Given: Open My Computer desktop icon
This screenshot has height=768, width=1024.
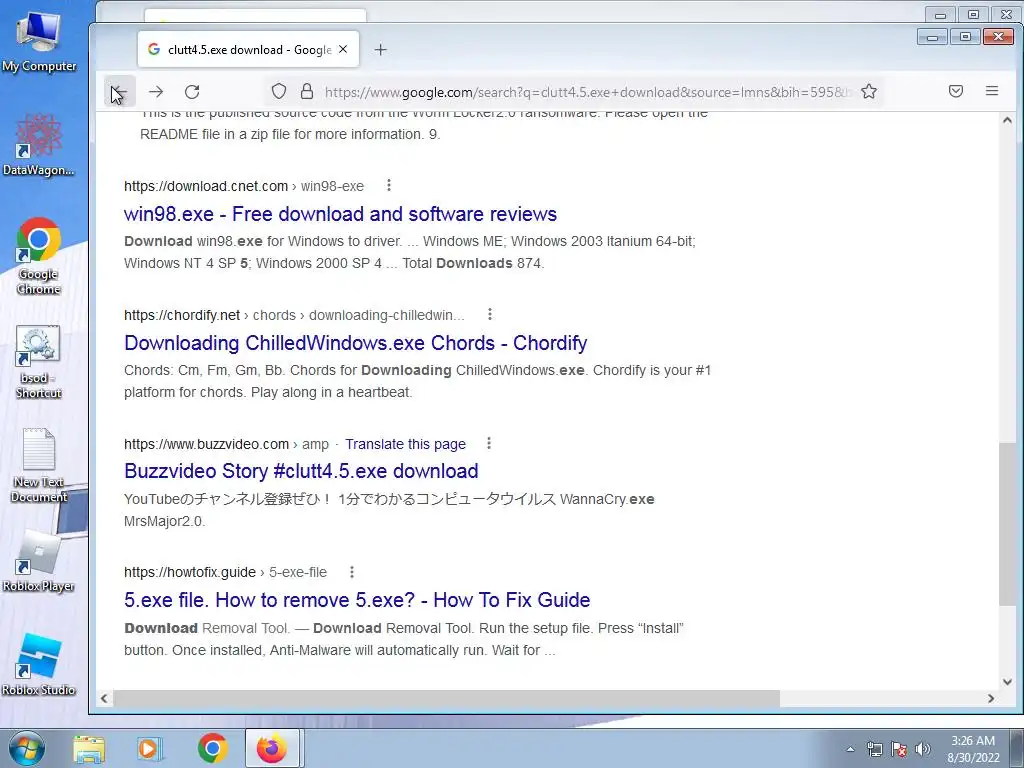Looking at the screenshot, I should click(x=39, y=40).
